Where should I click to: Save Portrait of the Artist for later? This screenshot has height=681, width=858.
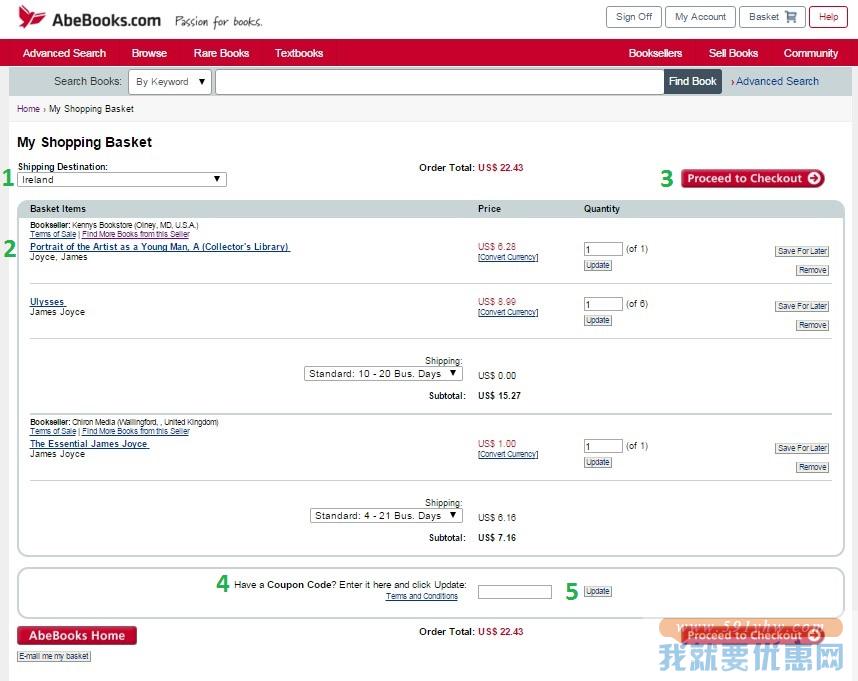(802, 251)
